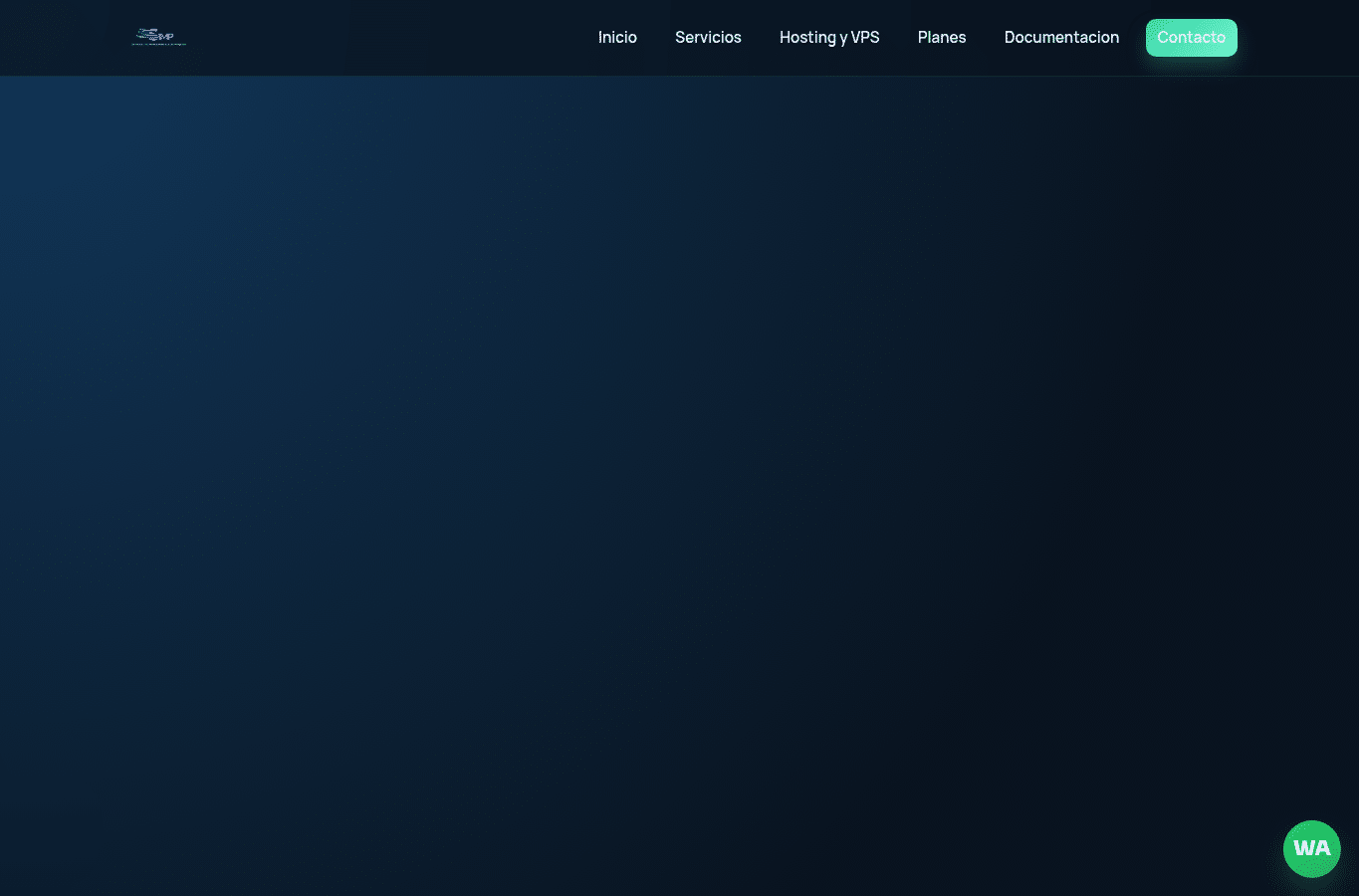Tap the green WA floating button

point(1311,848)
